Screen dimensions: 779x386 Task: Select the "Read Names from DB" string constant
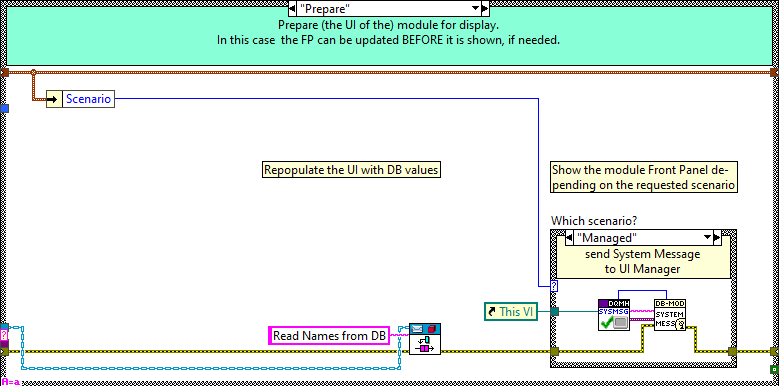coord(329,335)
